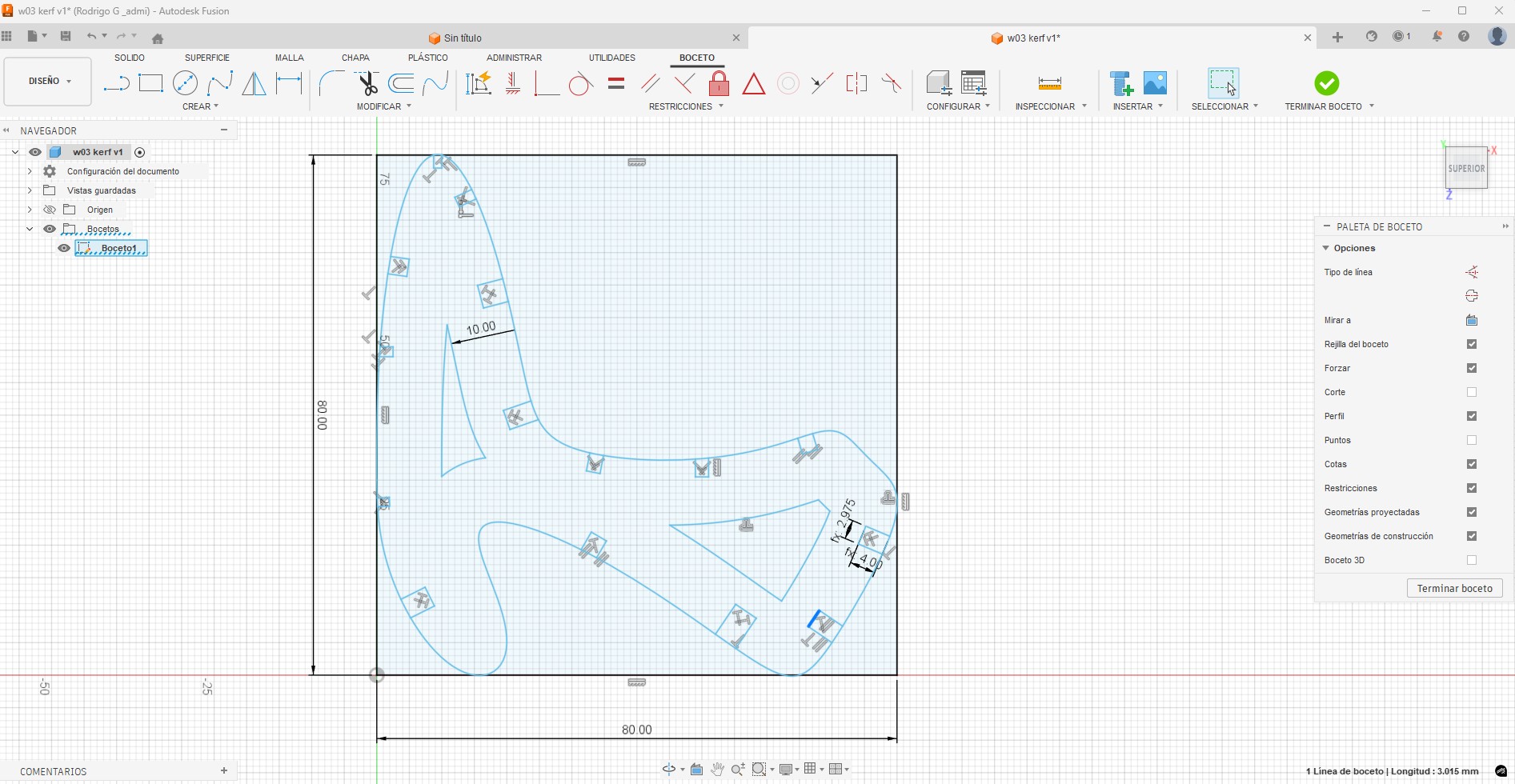
Task: Toggle the Restricciones checkbox
Action: point(1472,488)
